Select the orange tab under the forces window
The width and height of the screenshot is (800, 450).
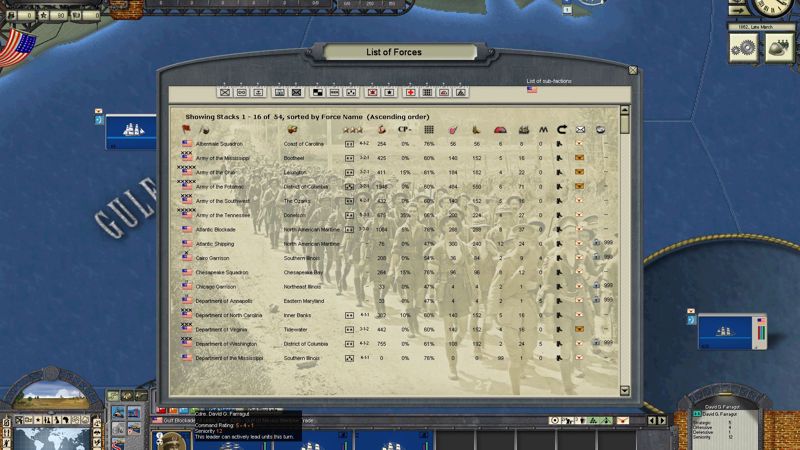(x=172, y=410)
